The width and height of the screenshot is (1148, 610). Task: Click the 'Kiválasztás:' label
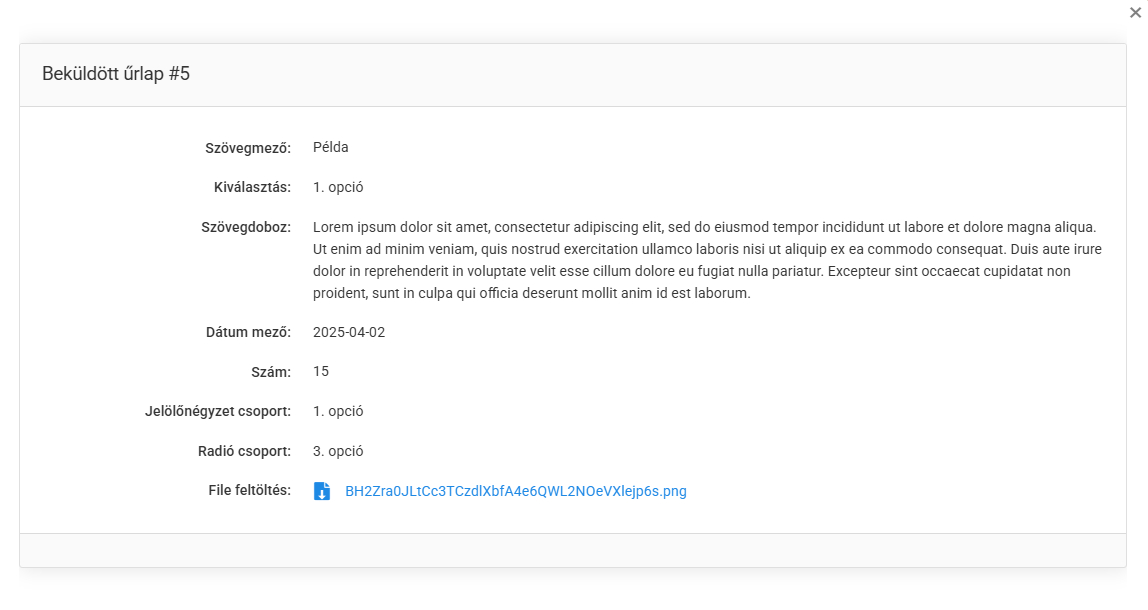click(252, 187)
